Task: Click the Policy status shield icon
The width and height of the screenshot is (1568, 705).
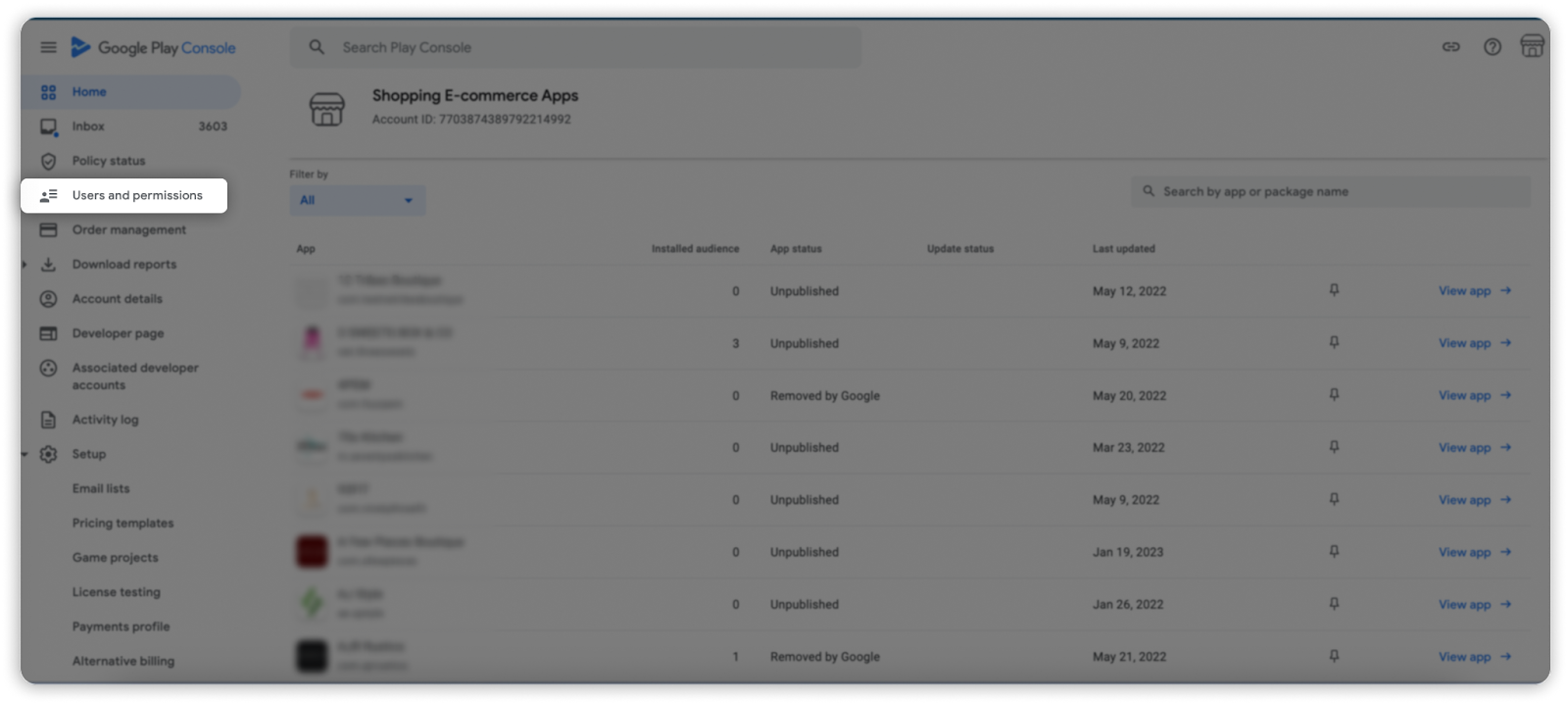Action: click(x=48, y=162)
